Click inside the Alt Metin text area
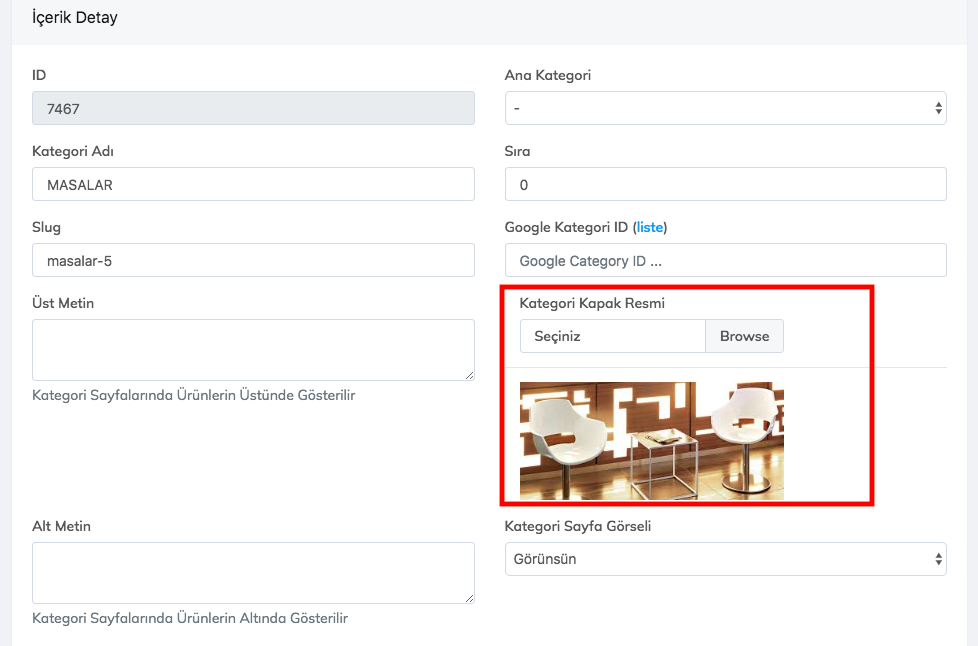 coord(253,572)
